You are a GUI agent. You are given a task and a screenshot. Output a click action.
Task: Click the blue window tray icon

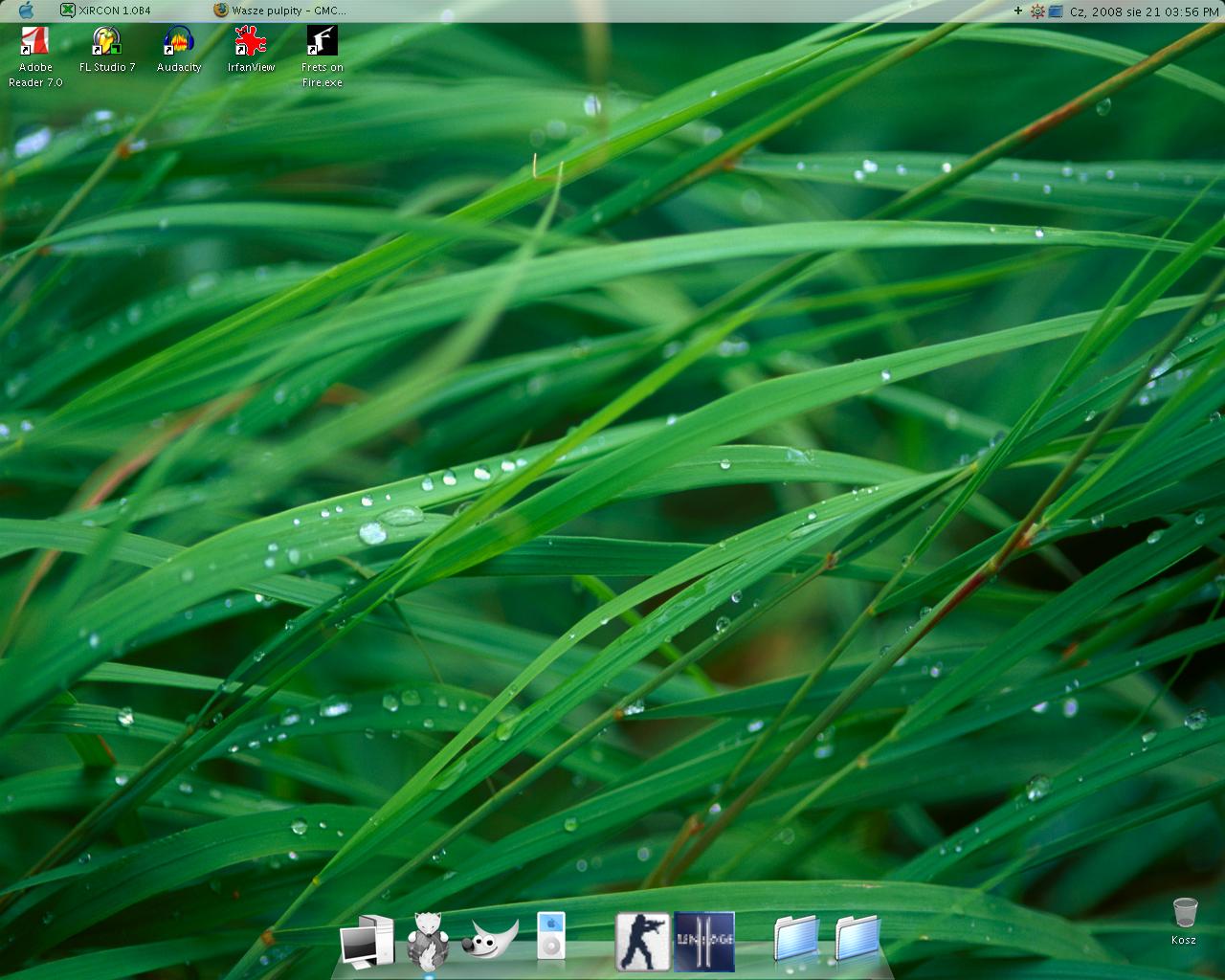pyautogui.click(x=1056, y=11)
